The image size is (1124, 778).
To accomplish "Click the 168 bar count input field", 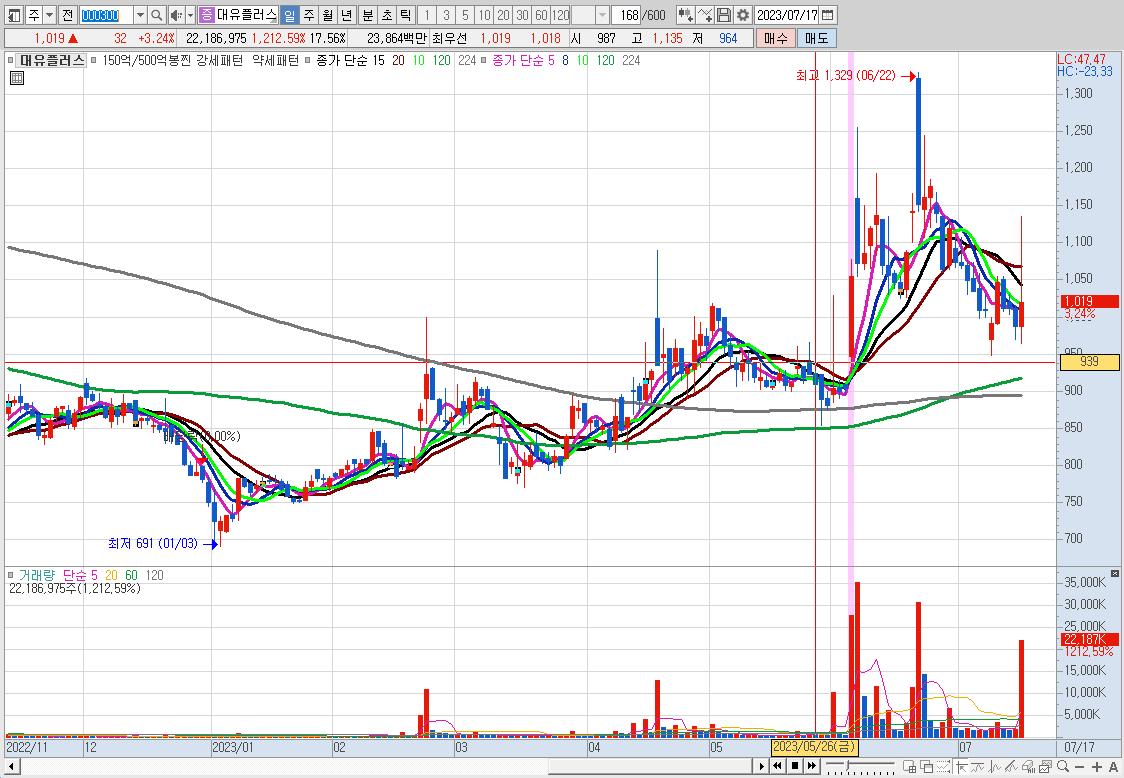I will click(x=626, y=14).
